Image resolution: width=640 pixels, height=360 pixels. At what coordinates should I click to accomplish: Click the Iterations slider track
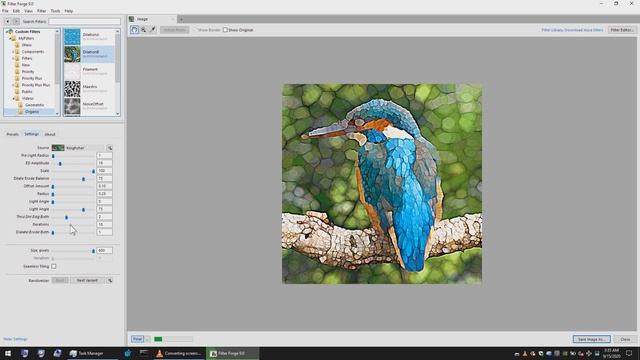(73, 224)
